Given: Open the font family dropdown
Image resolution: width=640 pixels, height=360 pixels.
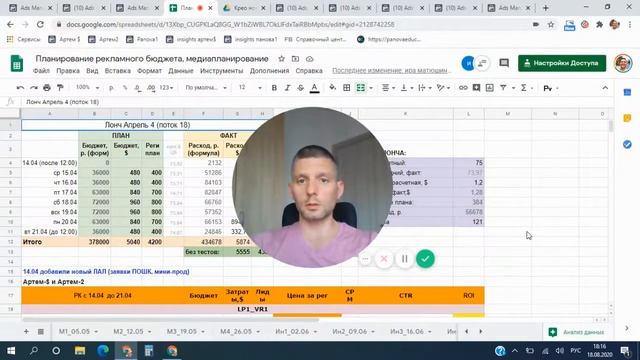Looking at the screenshot, I should pos(206,88).
